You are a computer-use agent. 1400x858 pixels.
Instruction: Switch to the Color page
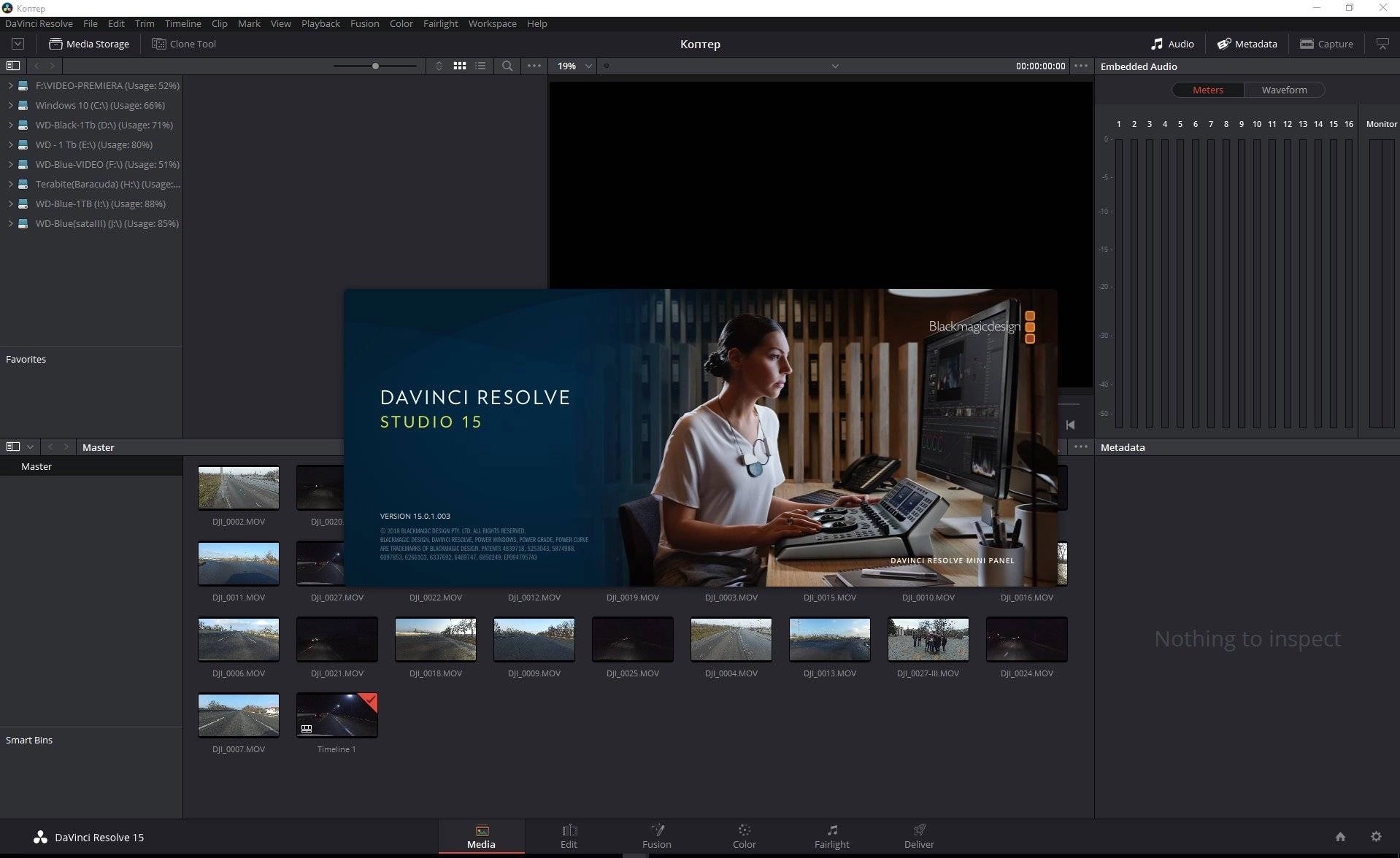point(744,836)
